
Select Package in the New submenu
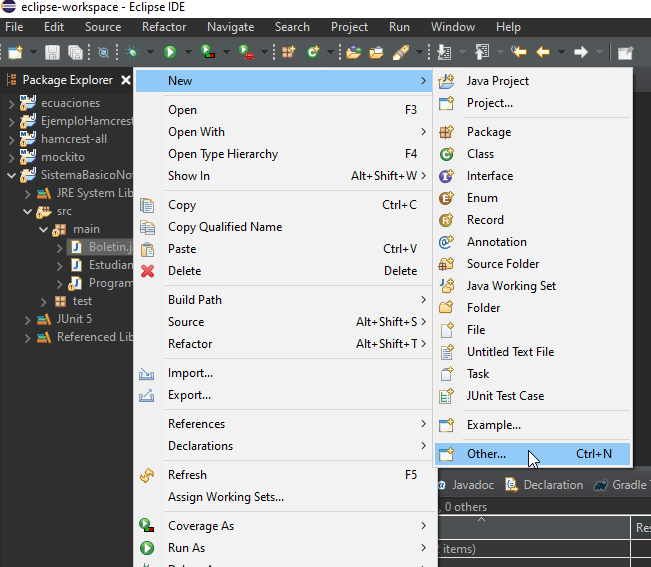(x=533, y=132)
